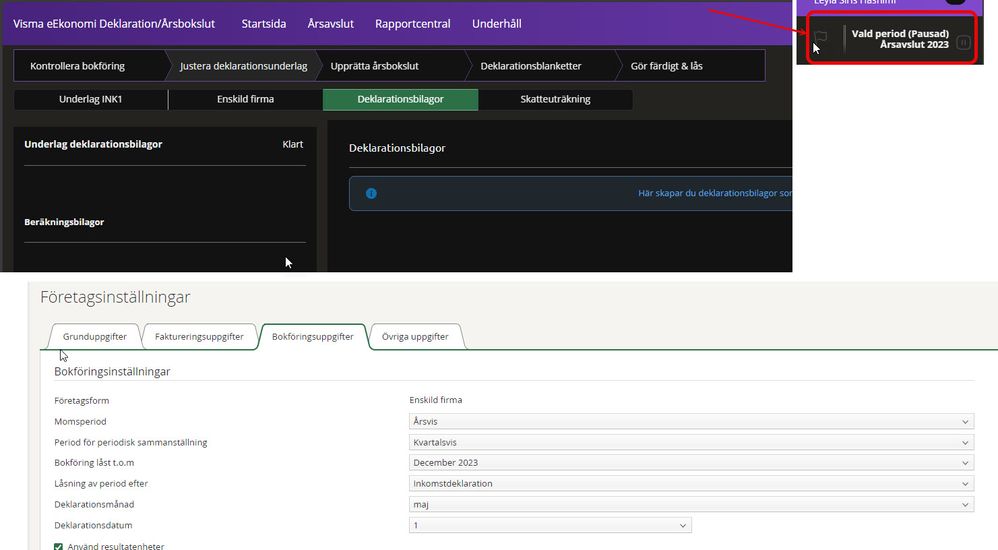Select the Skatteuträkning tab
The width and height of the screenshot is (998, 550).
click(555, 100)
